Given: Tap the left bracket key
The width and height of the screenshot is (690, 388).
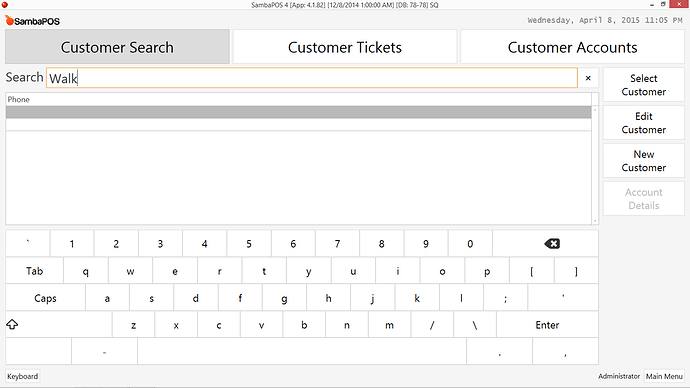Looking at the screenshot, I should tap(532, 271).
